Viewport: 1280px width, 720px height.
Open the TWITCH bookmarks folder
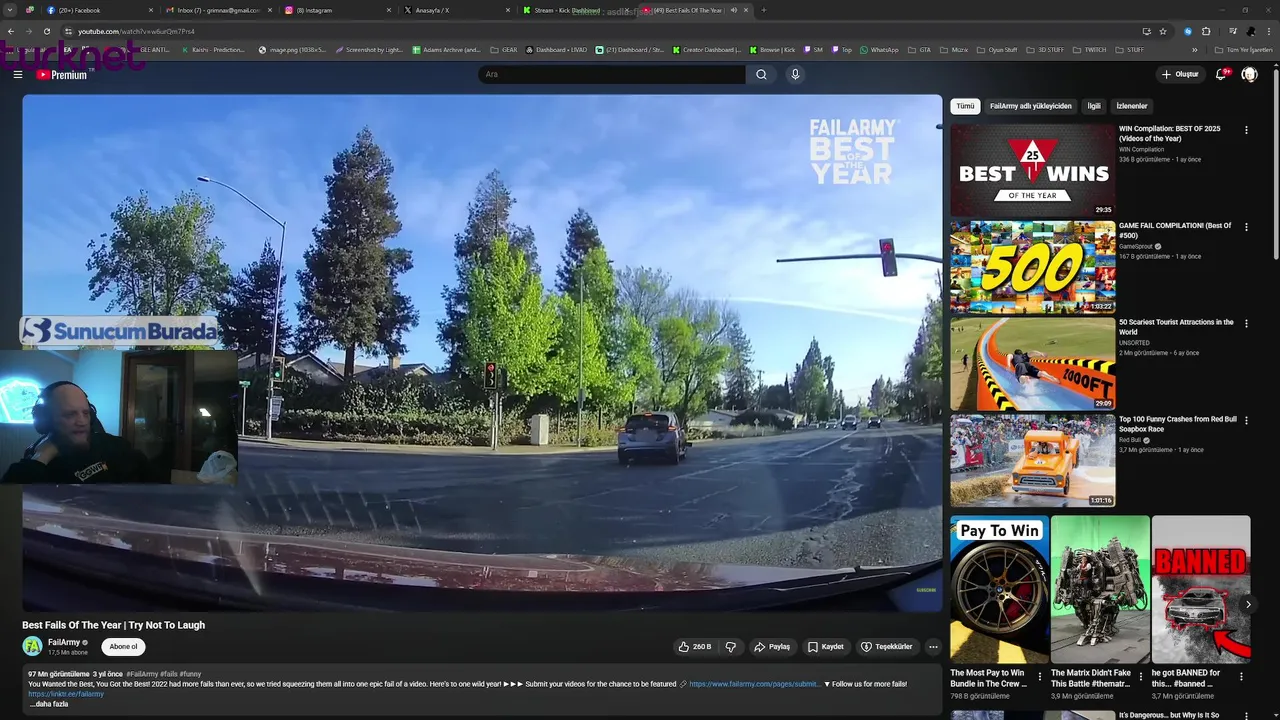(x=1090, y=50)
